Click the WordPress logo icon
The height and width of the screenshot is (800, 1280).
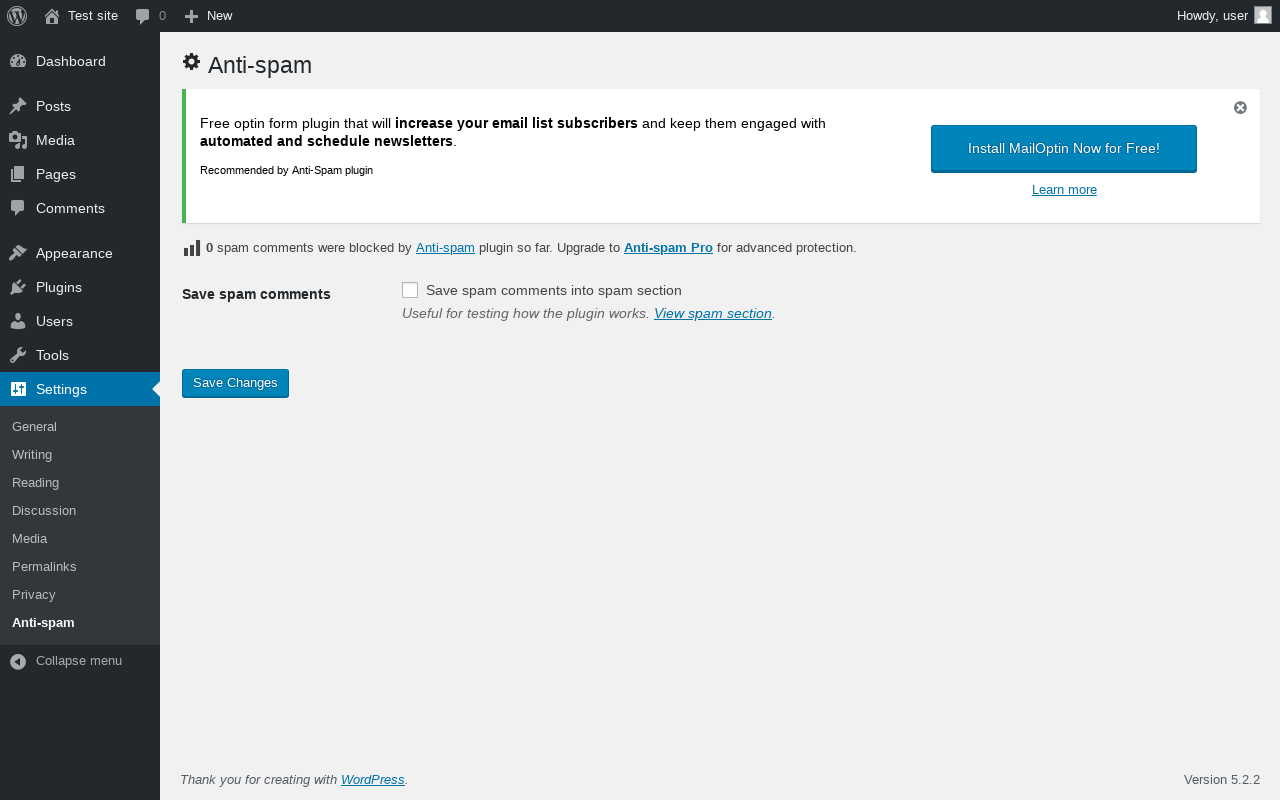17,16
